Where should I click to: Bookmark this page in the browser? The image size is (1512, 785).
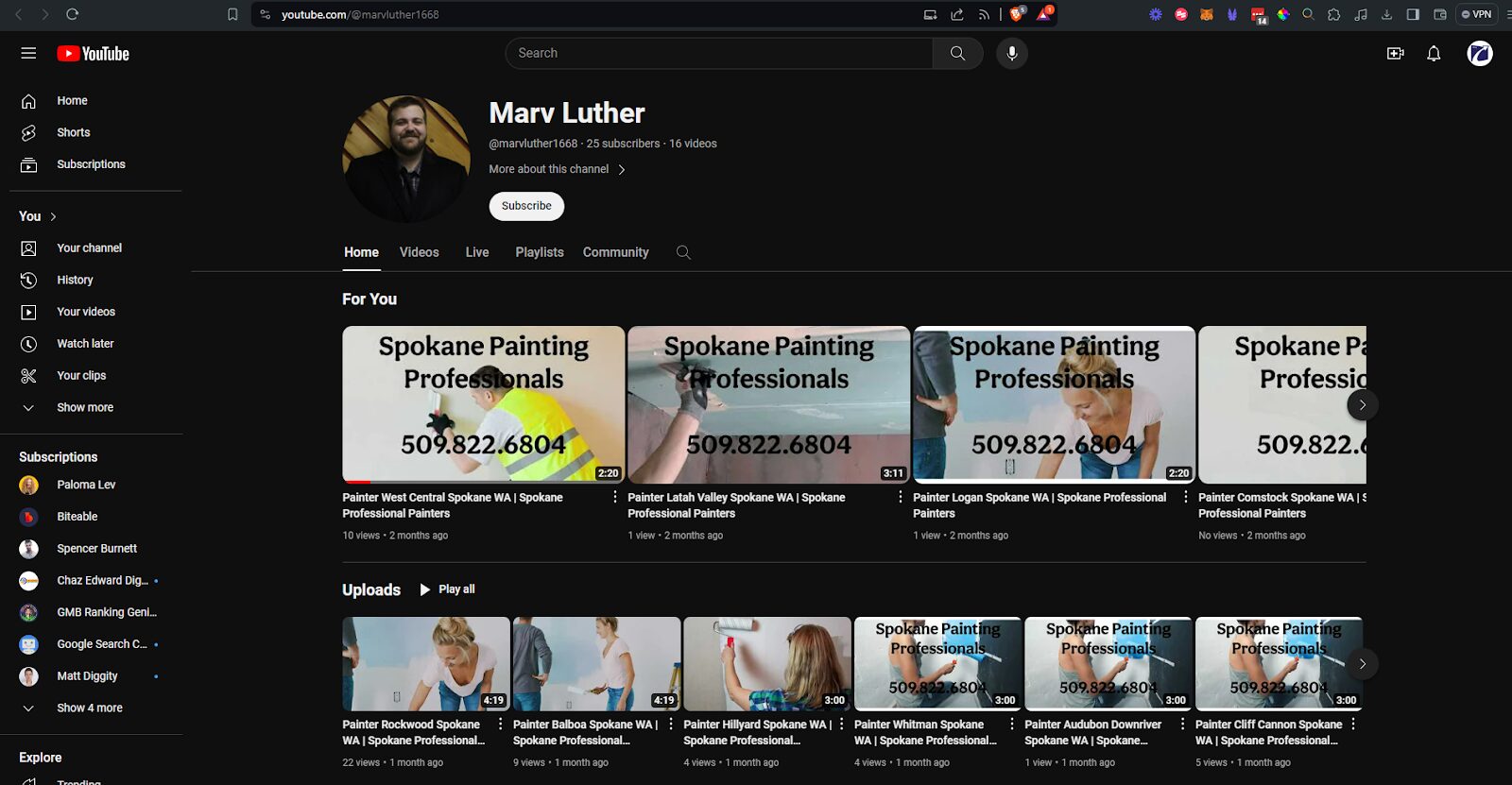pos(232,14)
